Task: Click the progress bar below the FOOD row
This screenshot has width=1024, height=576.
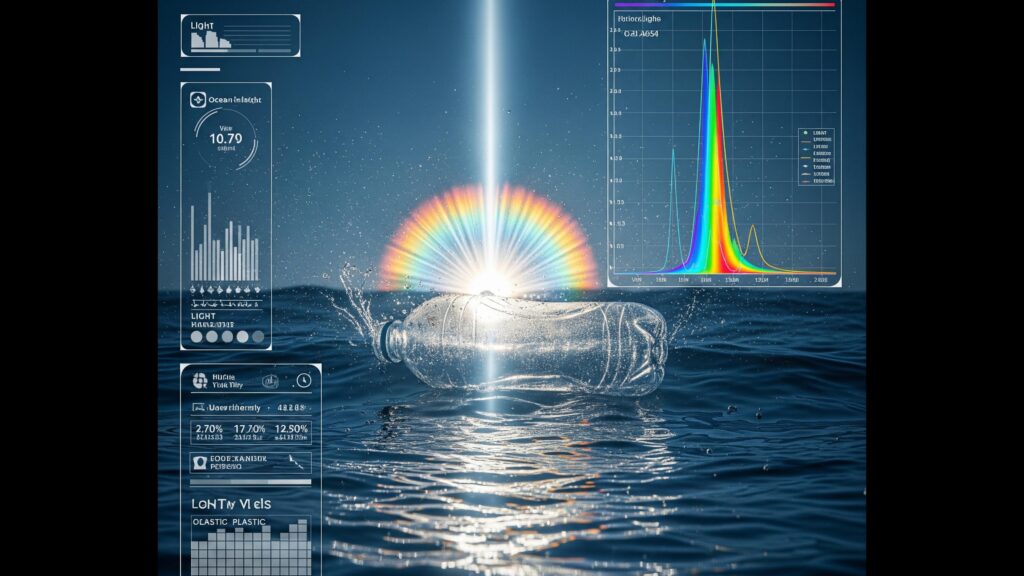Action: click(250, 480)
